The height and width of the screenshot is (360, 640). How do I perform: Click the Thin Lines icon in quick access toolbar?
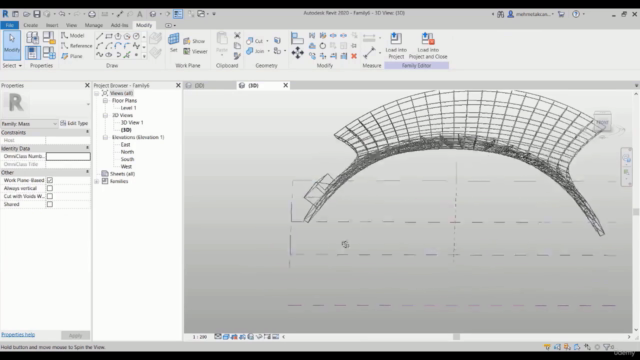[x=178, y=14]
